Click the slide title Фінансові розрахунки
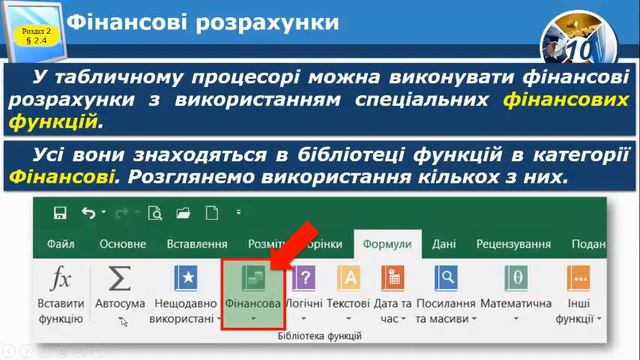 tap(203, 22)
